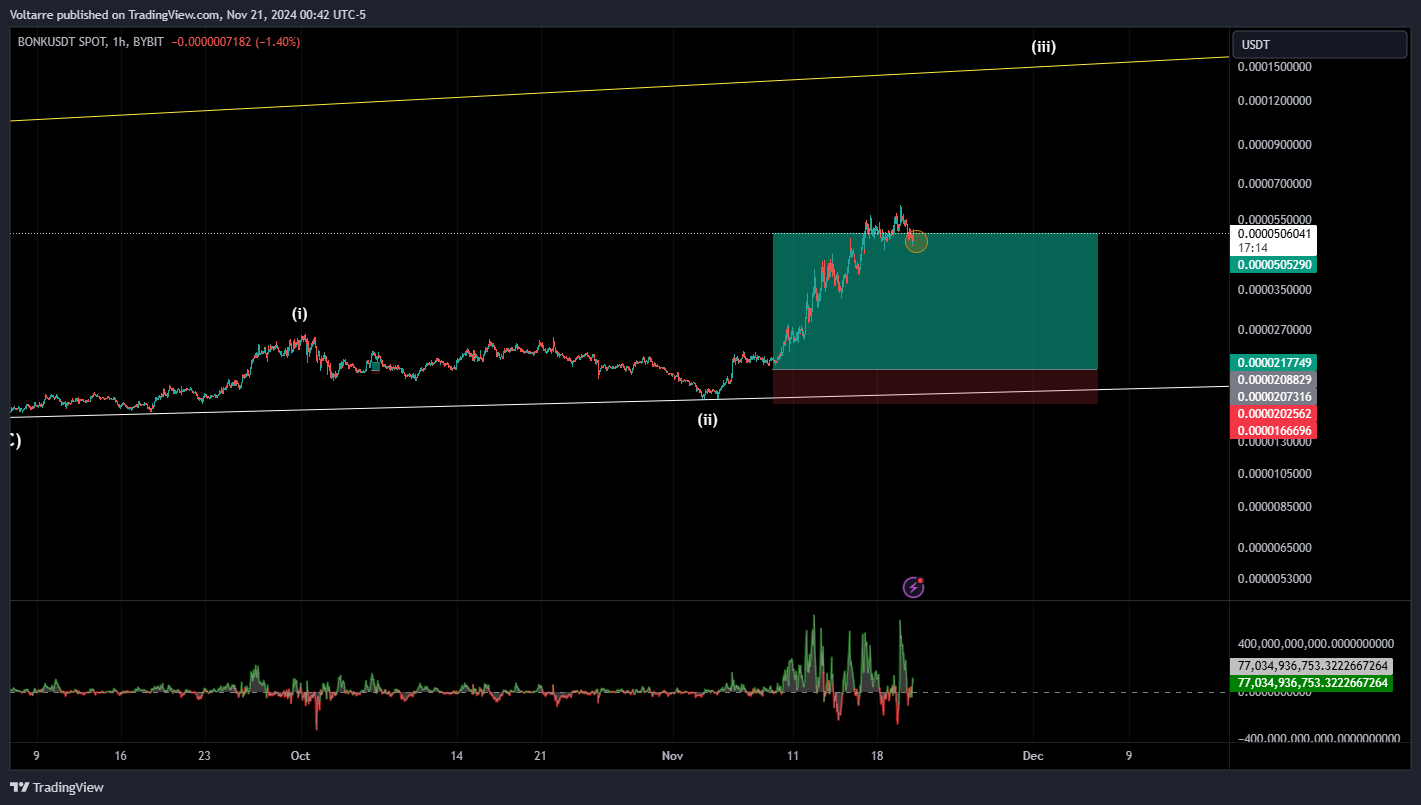Screen dimensions: 1421x805
Task: Click the 16 date label on time axis
Action: [120, 757]
